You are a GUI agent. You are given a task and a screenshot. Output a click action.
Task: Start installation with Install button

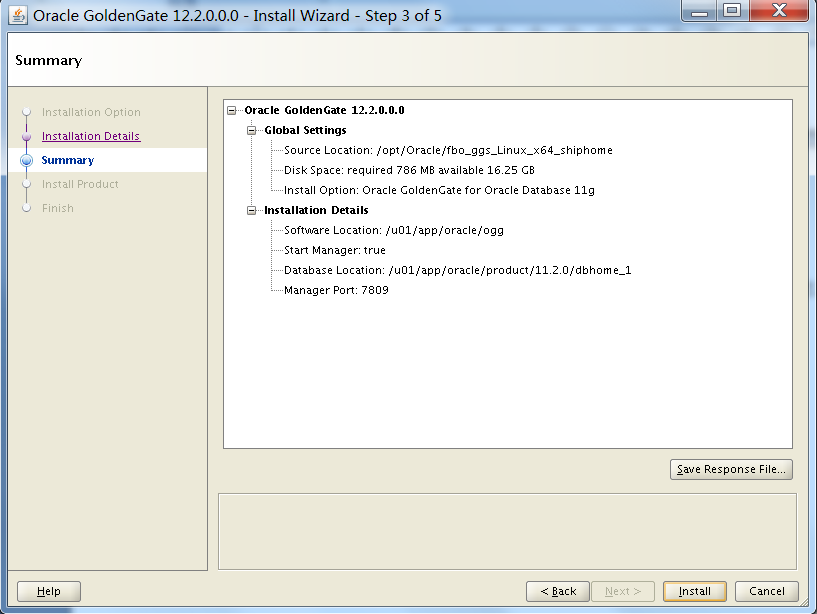pos(695,591)
